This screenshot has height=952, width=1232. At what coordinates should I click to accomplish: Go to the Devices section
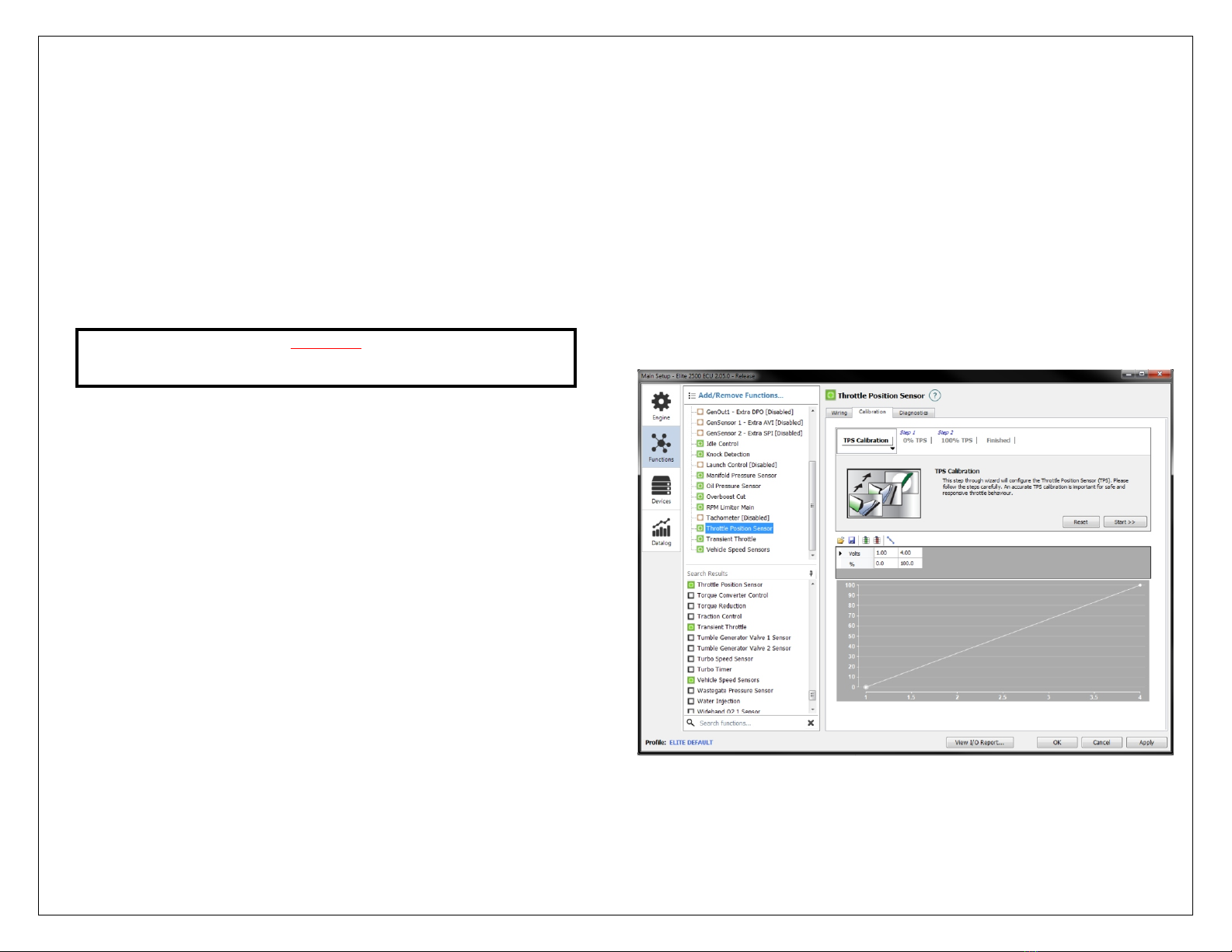tap(661, 490)
